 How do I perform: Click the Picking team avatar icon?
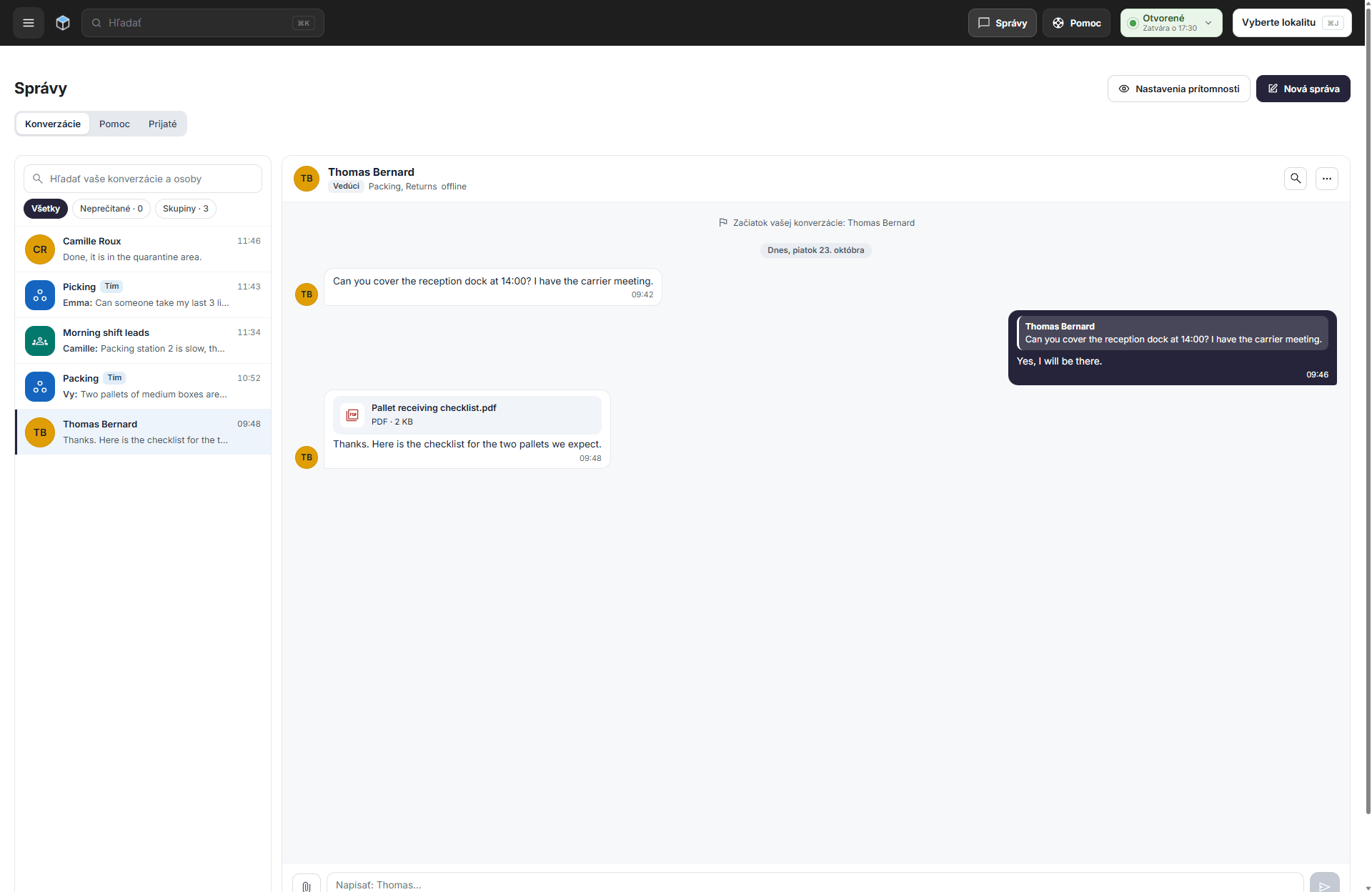[x=40, y=295]
